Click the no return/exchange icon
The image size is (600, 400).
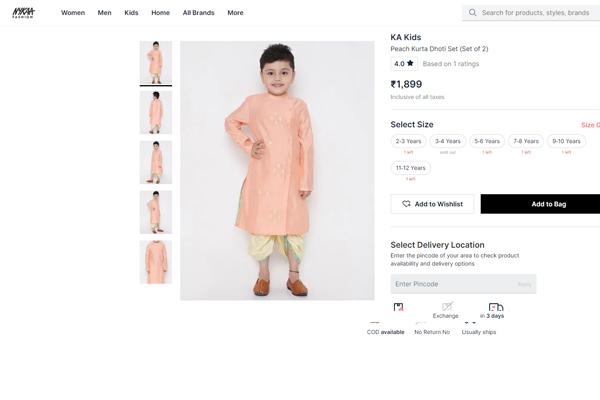447,307
